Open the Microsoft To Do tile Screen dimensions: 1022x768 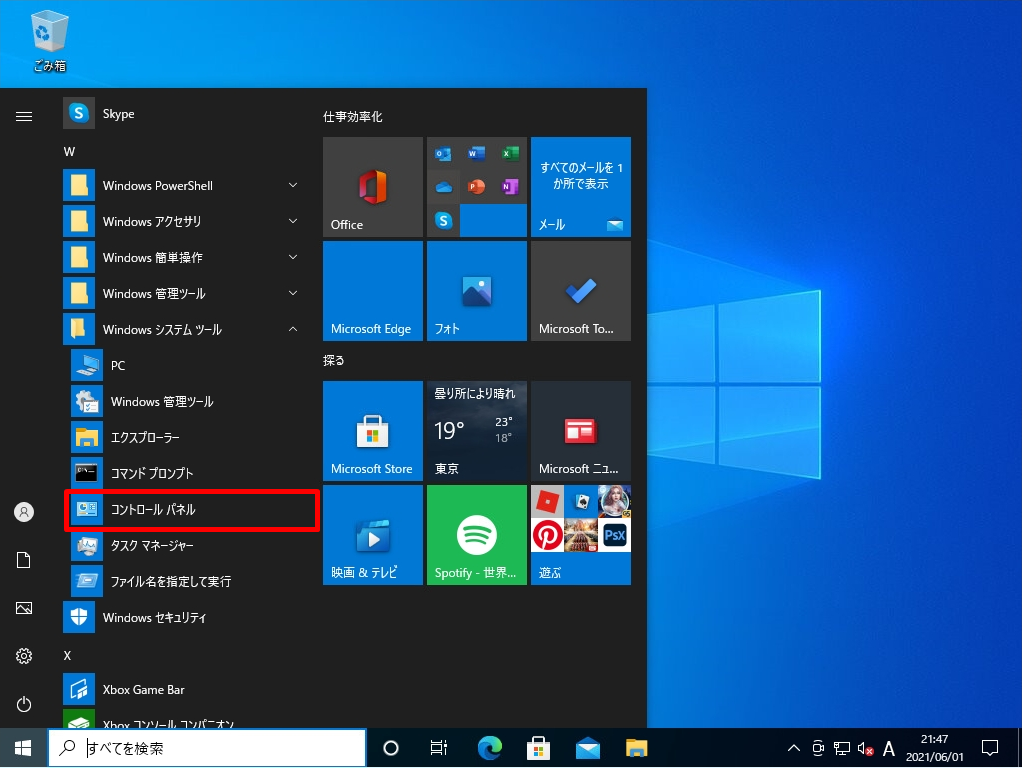(581, 291)
